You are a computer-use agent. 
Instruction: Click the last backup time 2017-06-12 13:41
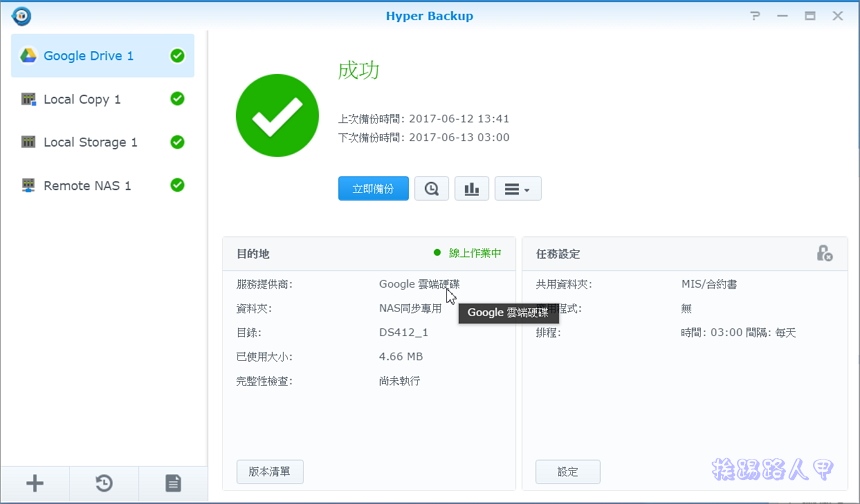click(x=459, y=118)
